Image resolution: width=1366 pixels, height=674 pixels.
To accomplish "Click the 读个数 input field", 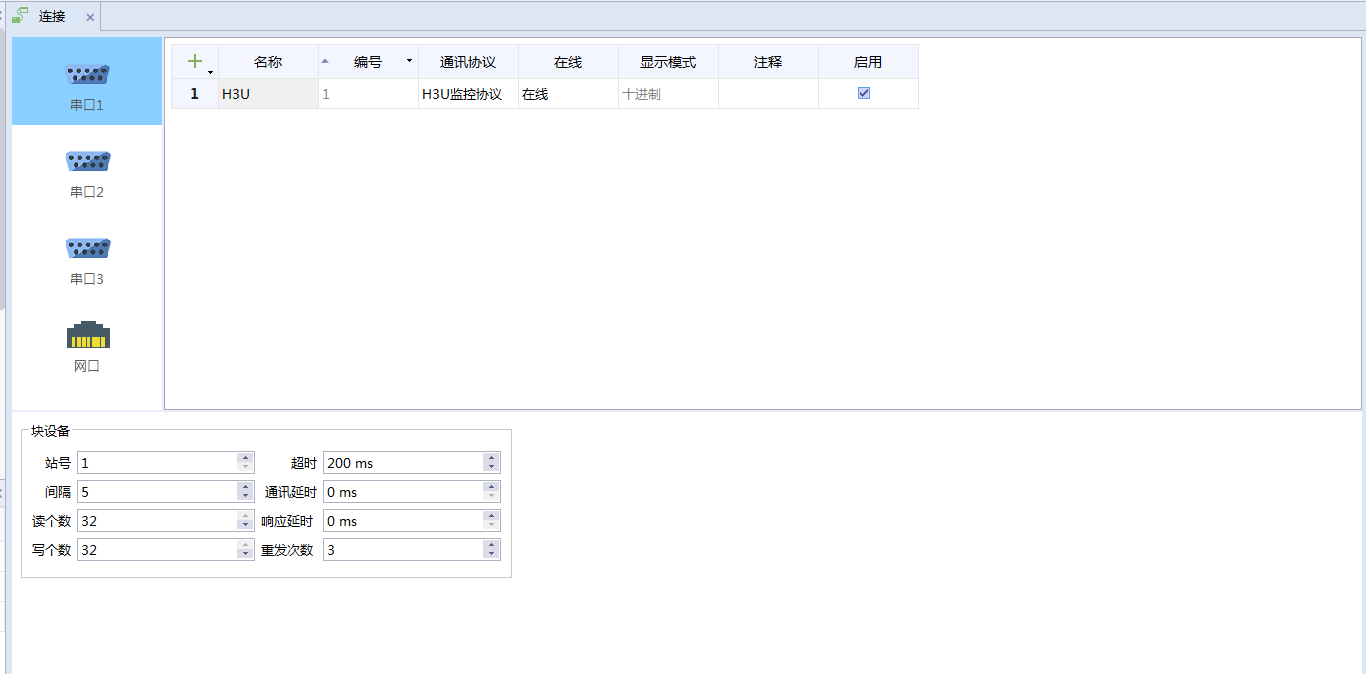I will [x=156, y=521].
